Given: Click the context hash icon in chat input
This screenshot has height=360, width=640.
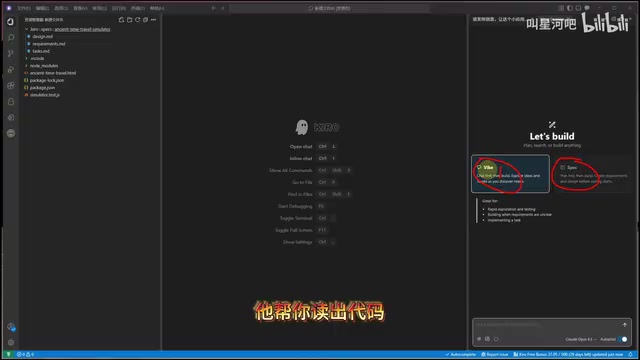Looking at the screenshot, I should [479, 339].
